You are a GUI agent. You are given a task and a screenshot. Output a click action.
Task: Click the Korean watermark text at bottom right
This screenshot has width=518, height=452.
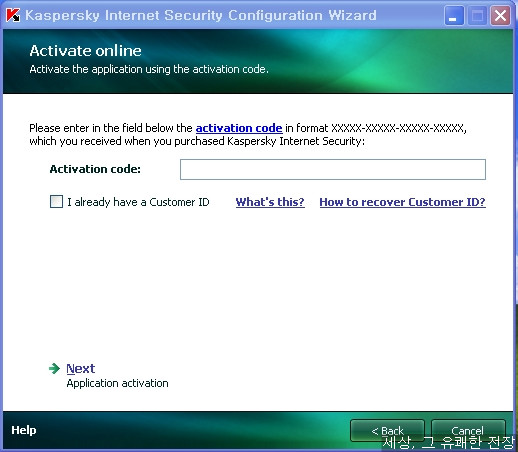448,443
